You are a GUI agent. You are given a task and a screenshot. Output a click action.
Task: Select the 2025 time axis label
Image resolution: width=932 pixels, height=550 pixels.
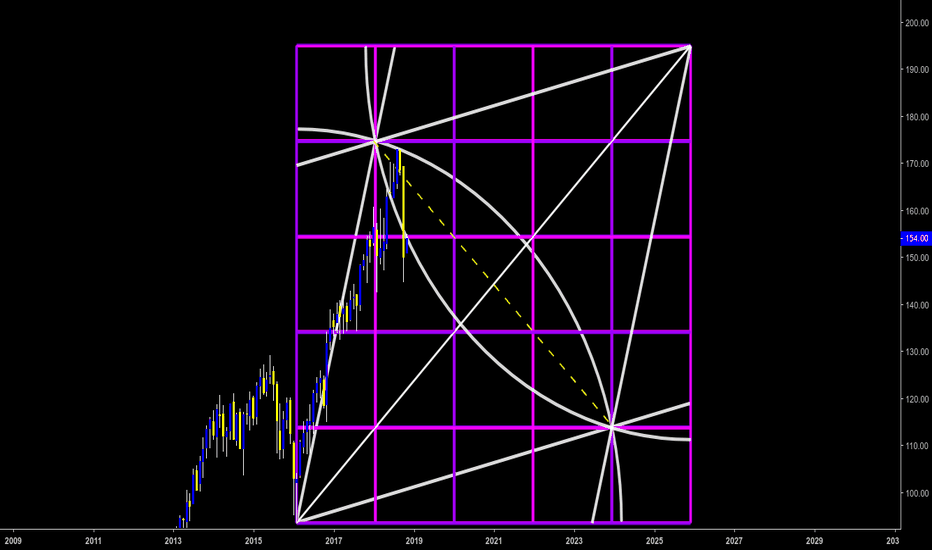point(654,541)
